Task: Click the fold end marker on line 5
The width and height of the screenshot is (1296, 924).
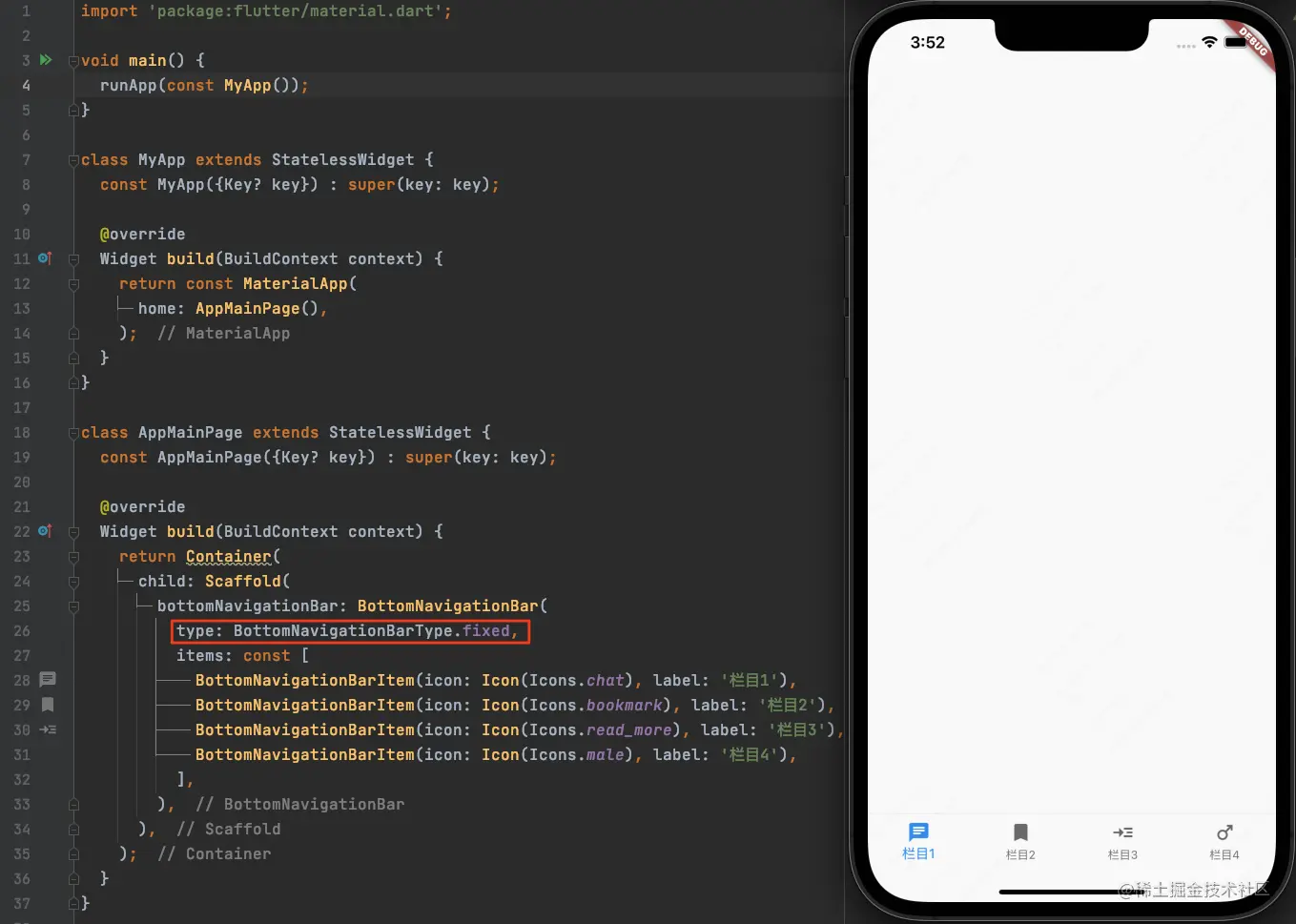Action: [x=73, y=111]
